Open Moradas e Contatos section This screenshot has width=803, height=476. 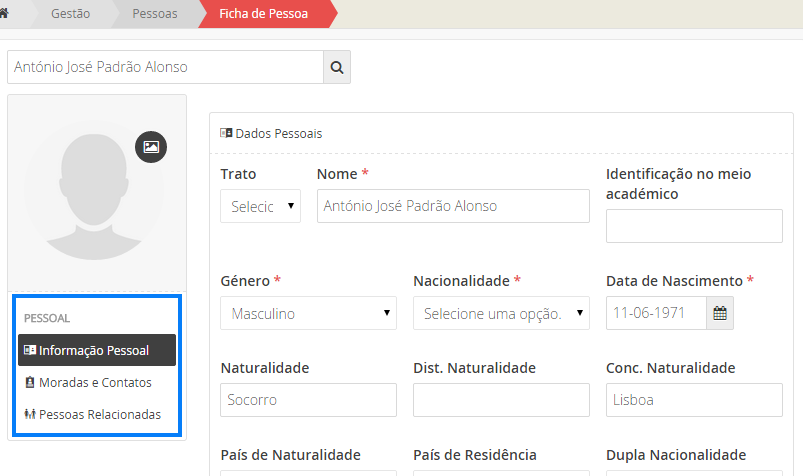pos(96,382)
